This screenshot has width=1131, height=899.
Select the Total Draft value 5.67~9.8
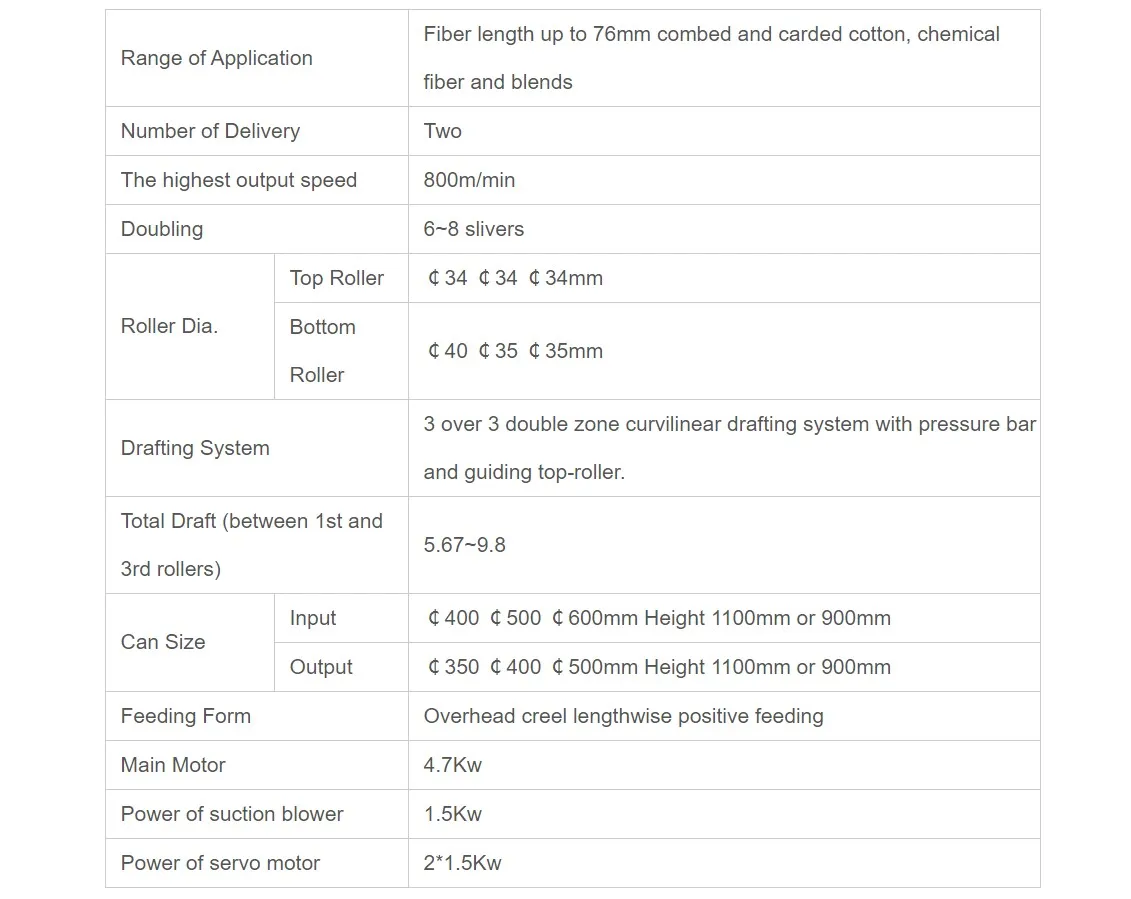point(464,545)
